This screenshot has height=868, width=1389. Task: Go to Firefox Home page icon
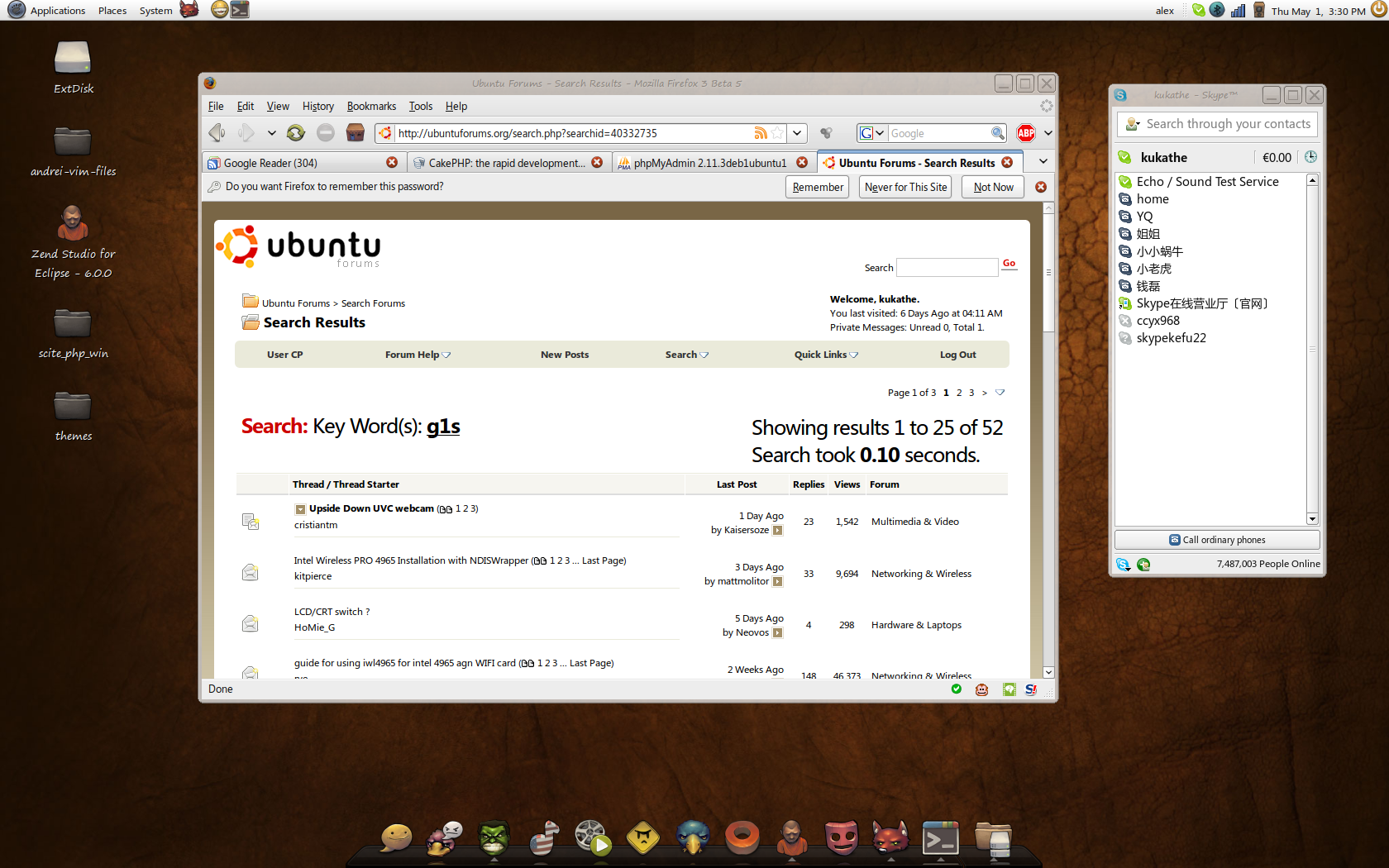tap(356, 132)
